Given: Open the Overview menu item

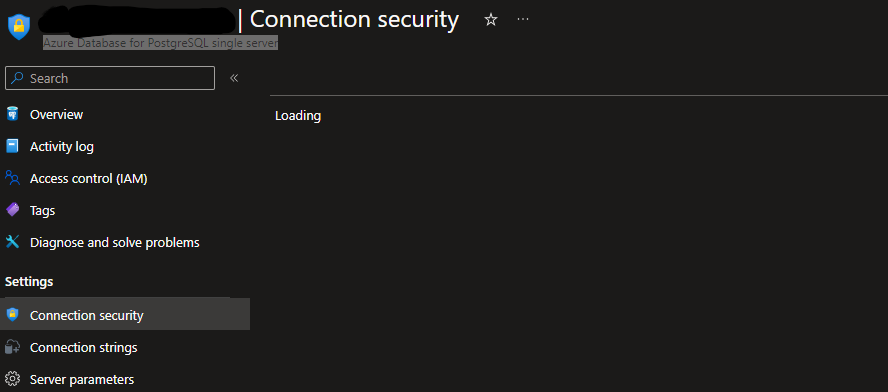Looking at the screenshot, I should coord(56,114).
